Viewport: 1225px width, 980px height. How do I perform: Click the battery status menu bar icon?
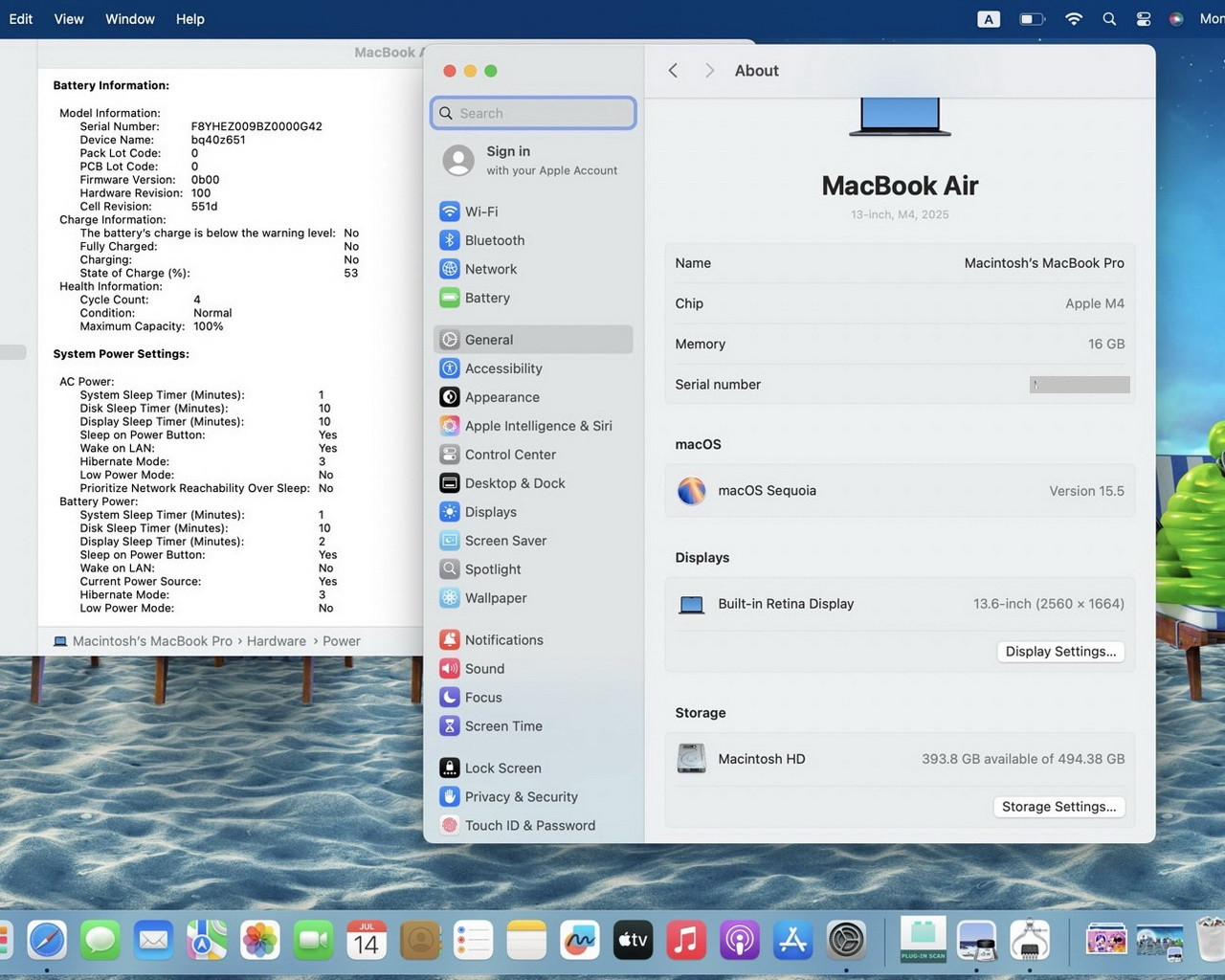1032,19
